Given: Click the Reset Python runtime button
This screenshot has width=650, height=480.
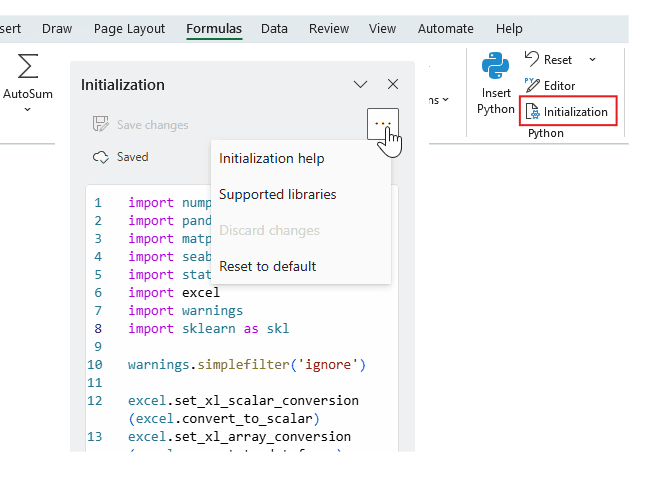Looking at the screenshot, I should pyautogui.click(x=548, y=60).
